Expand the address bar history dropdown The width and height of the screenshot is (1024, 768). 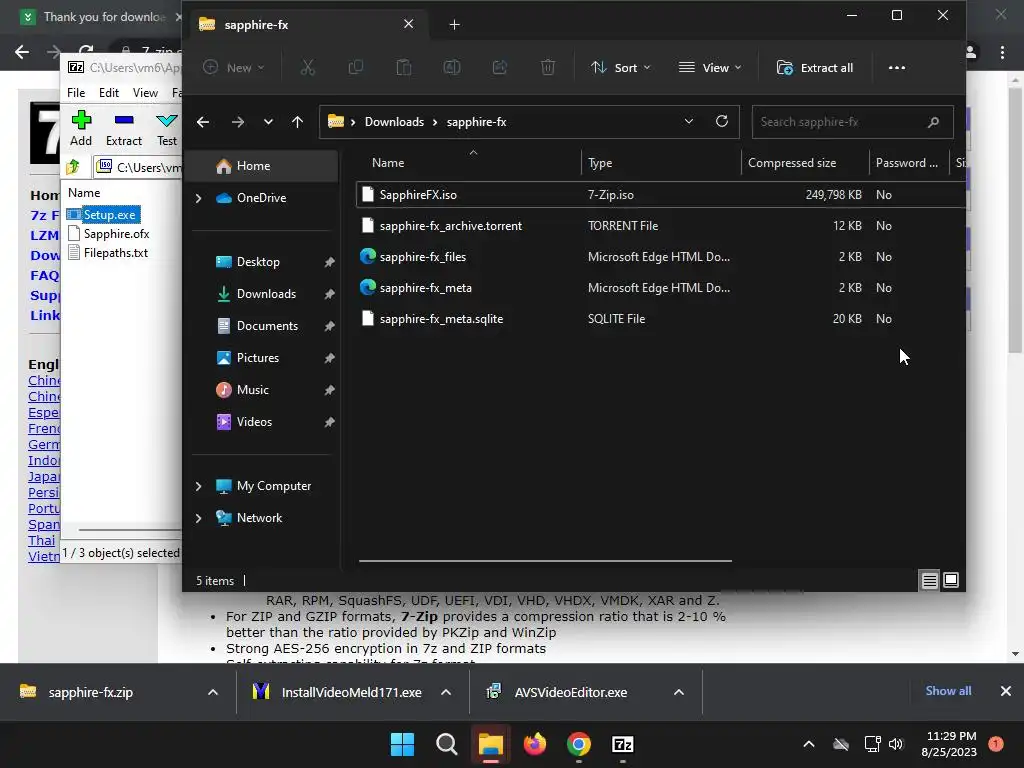tap(688, 121)
